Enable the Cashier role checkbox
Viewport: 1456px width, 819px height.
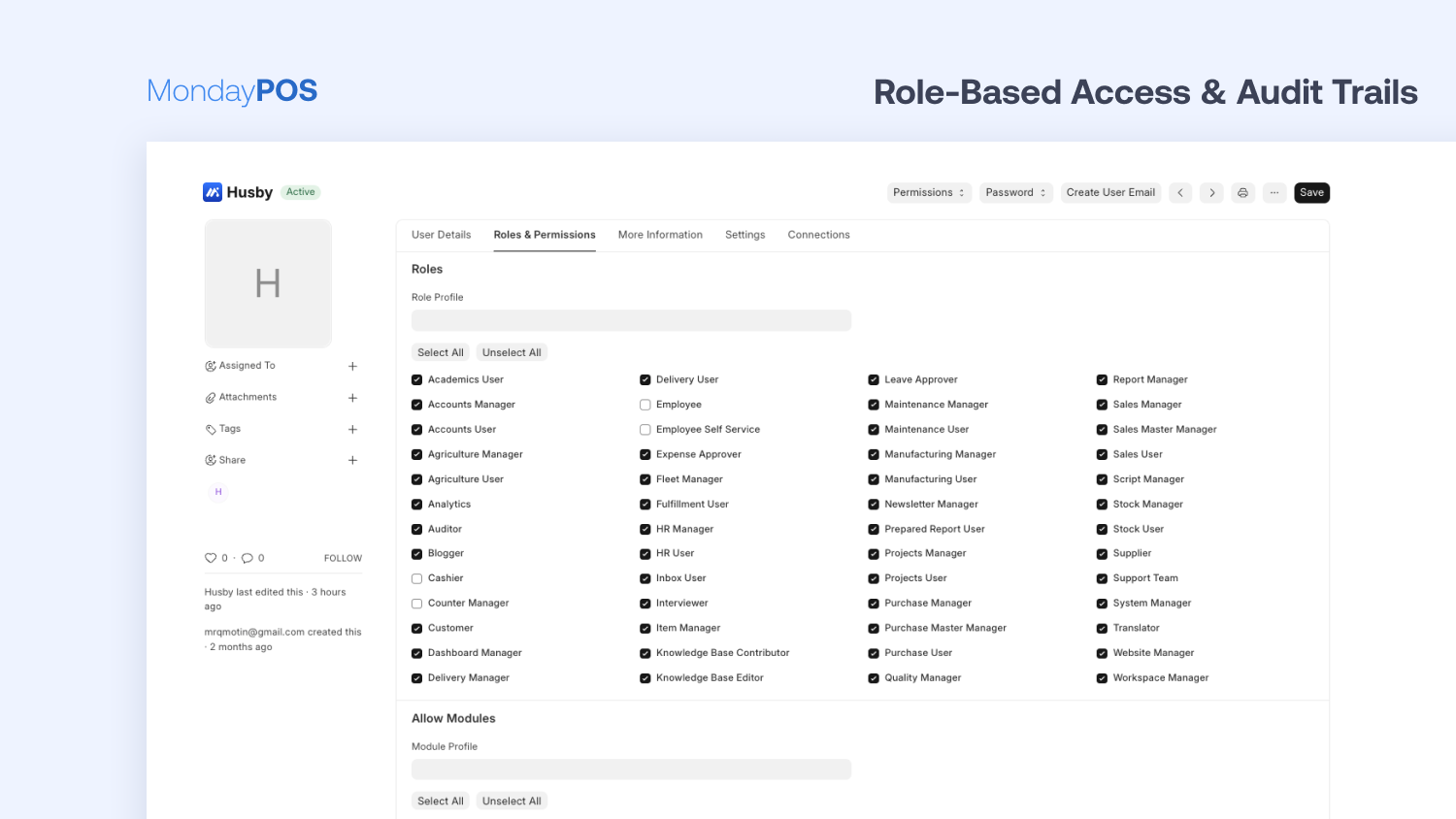tap(417, 578)
